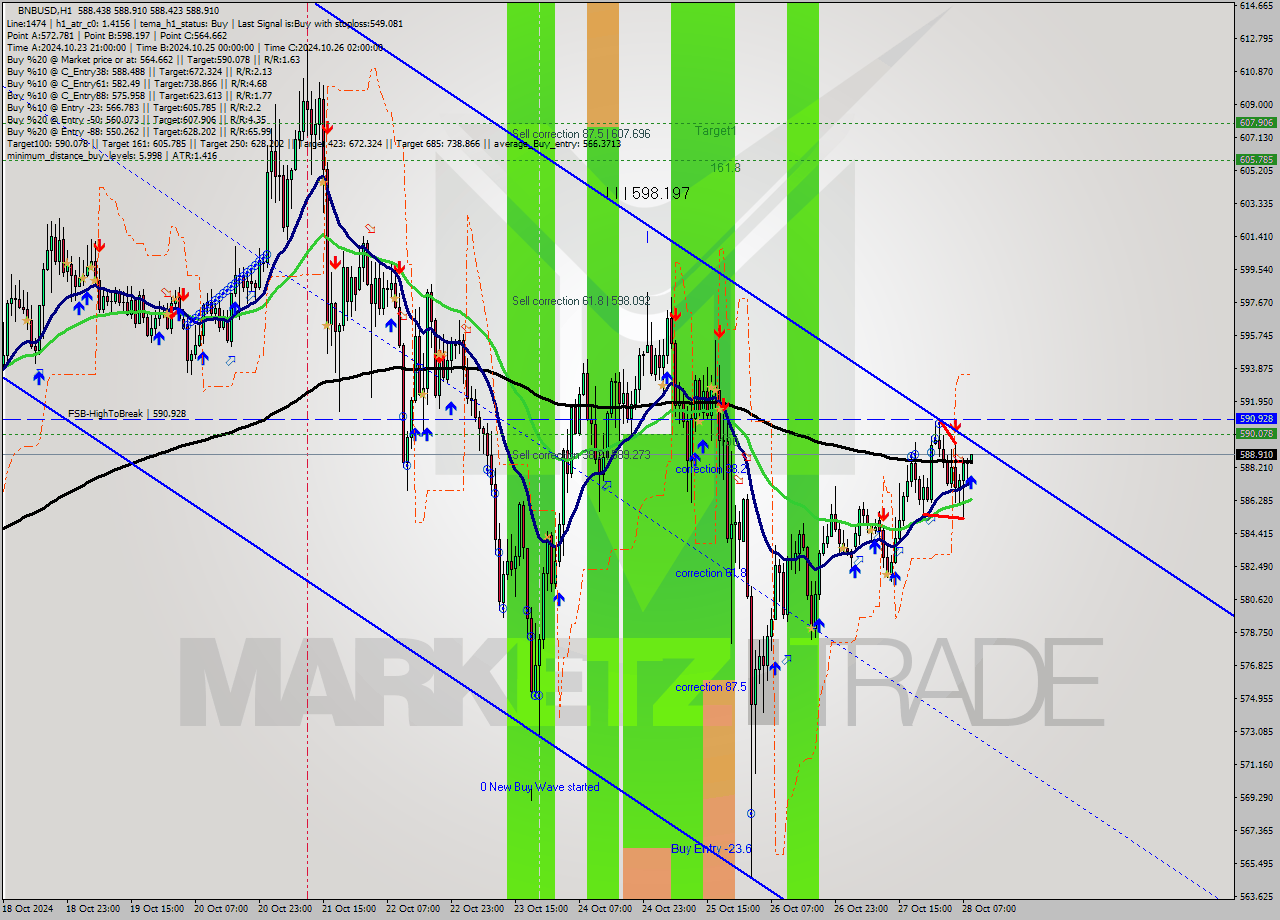
Task: Select the 'Sell correction 87.5 | 607.696' label
Action: [x=581, y=134]
